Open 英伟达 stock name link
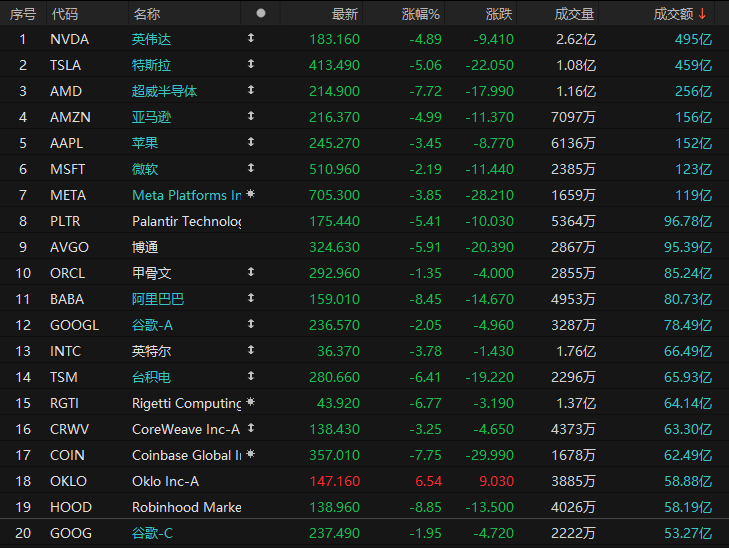Image resolution: width=729 pixels, height=548 pixels. pyautogui.click(x=151, y=39)
